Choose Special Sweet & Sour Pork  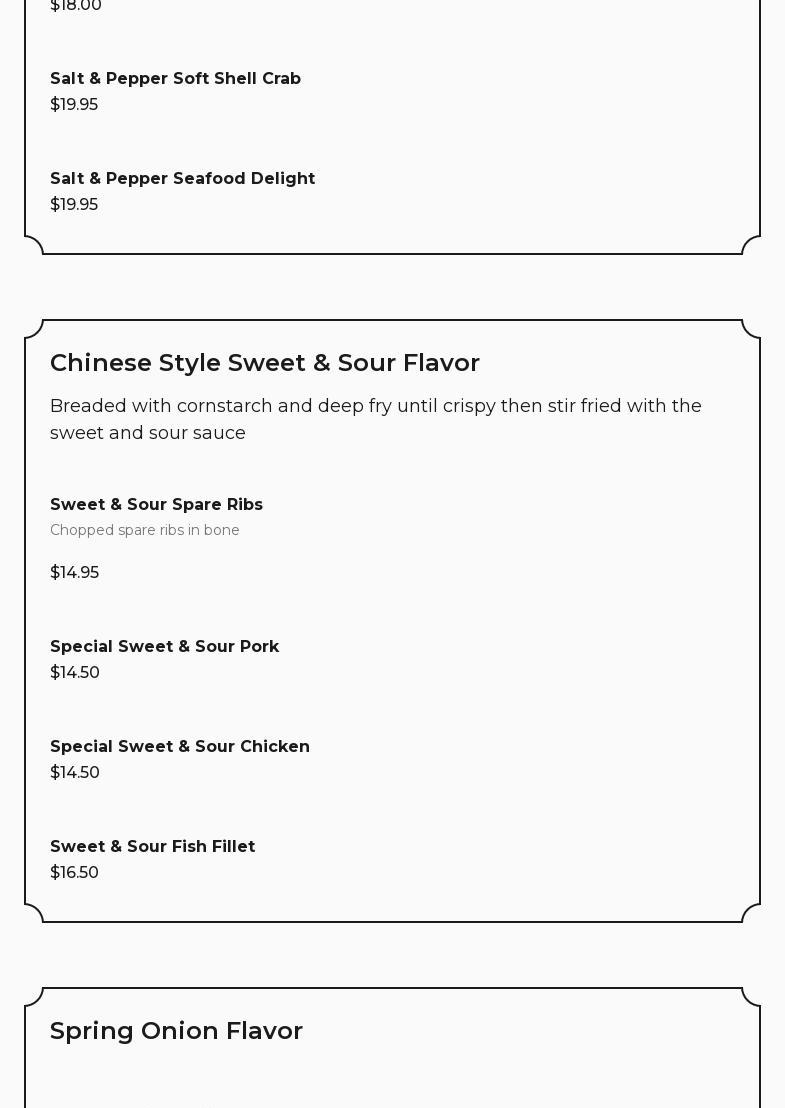tap(164, 646)
